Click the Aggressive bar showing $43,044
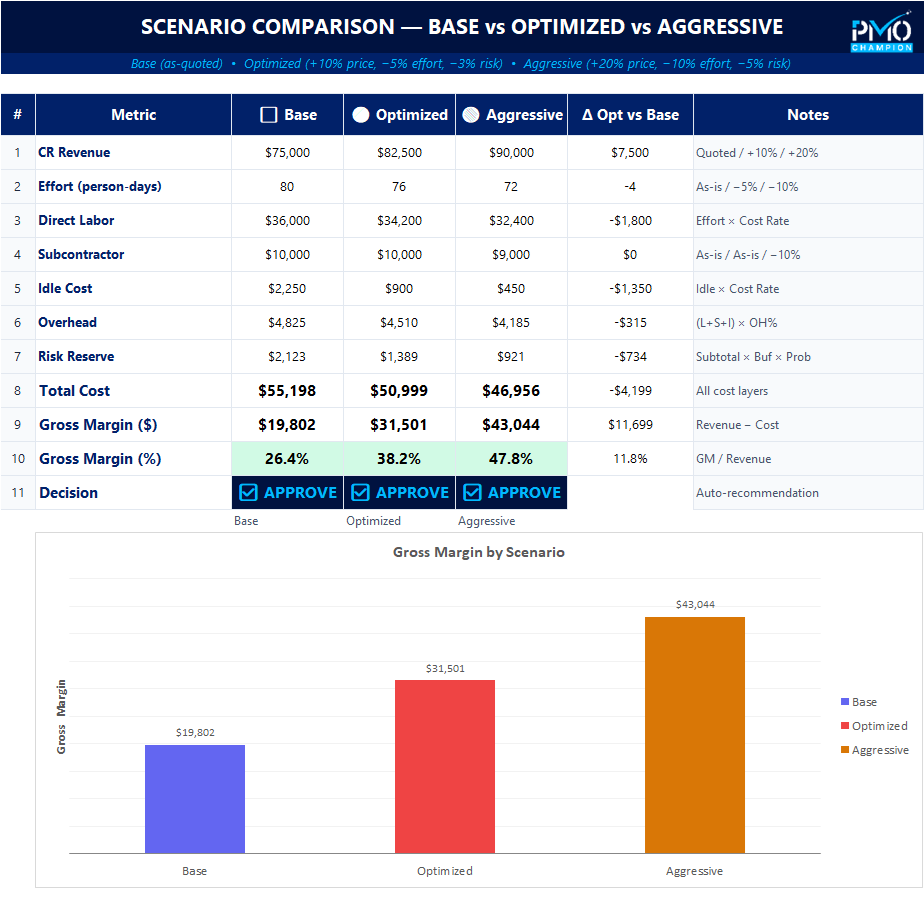Viewport: 924px width, 910px height. [694, 735]
